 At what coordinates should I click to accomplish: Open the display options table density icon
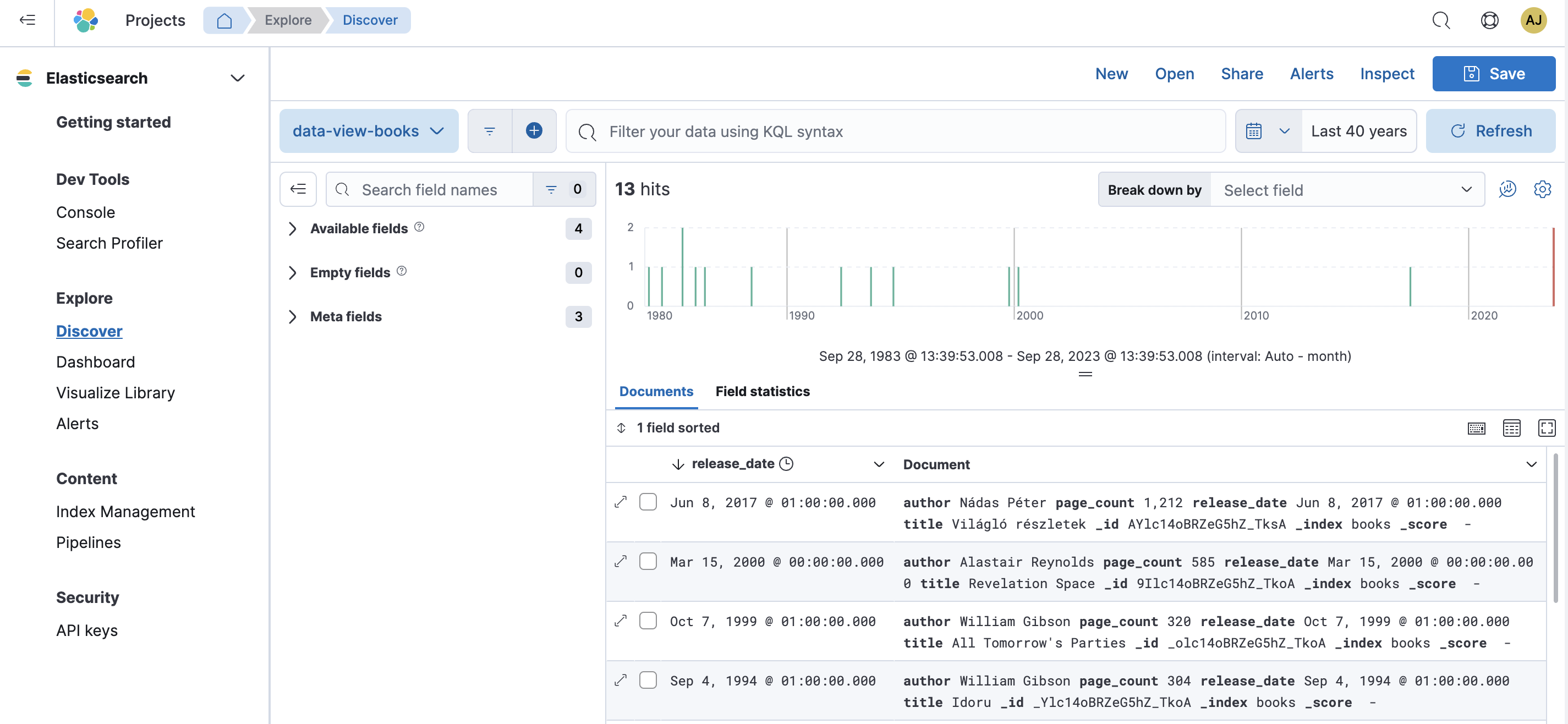pyautogui.click(x=1511, y=428)
